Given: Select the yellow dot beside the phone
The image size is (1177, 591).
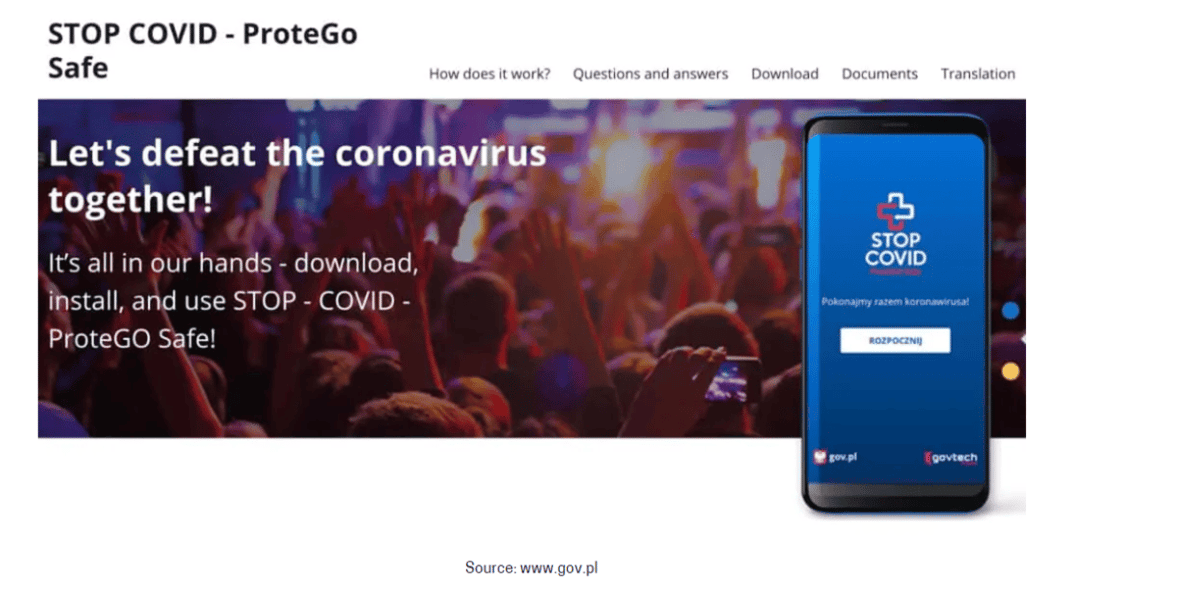Looking at the screenshot, I should click(1011, 371).
